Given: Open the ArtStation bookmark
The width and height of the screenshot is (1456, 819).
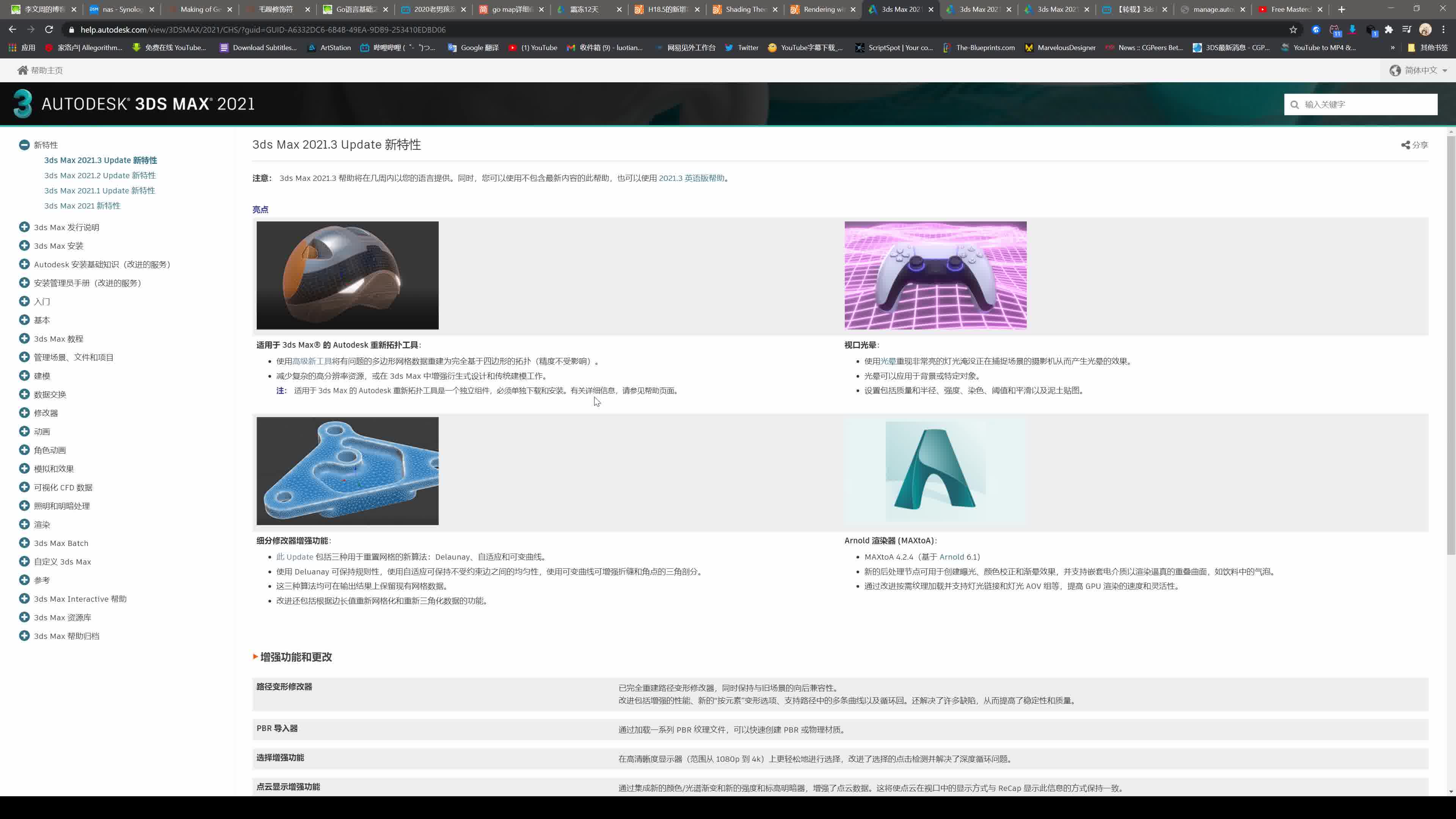Looking at the screenshot, I should click(329, 47).
